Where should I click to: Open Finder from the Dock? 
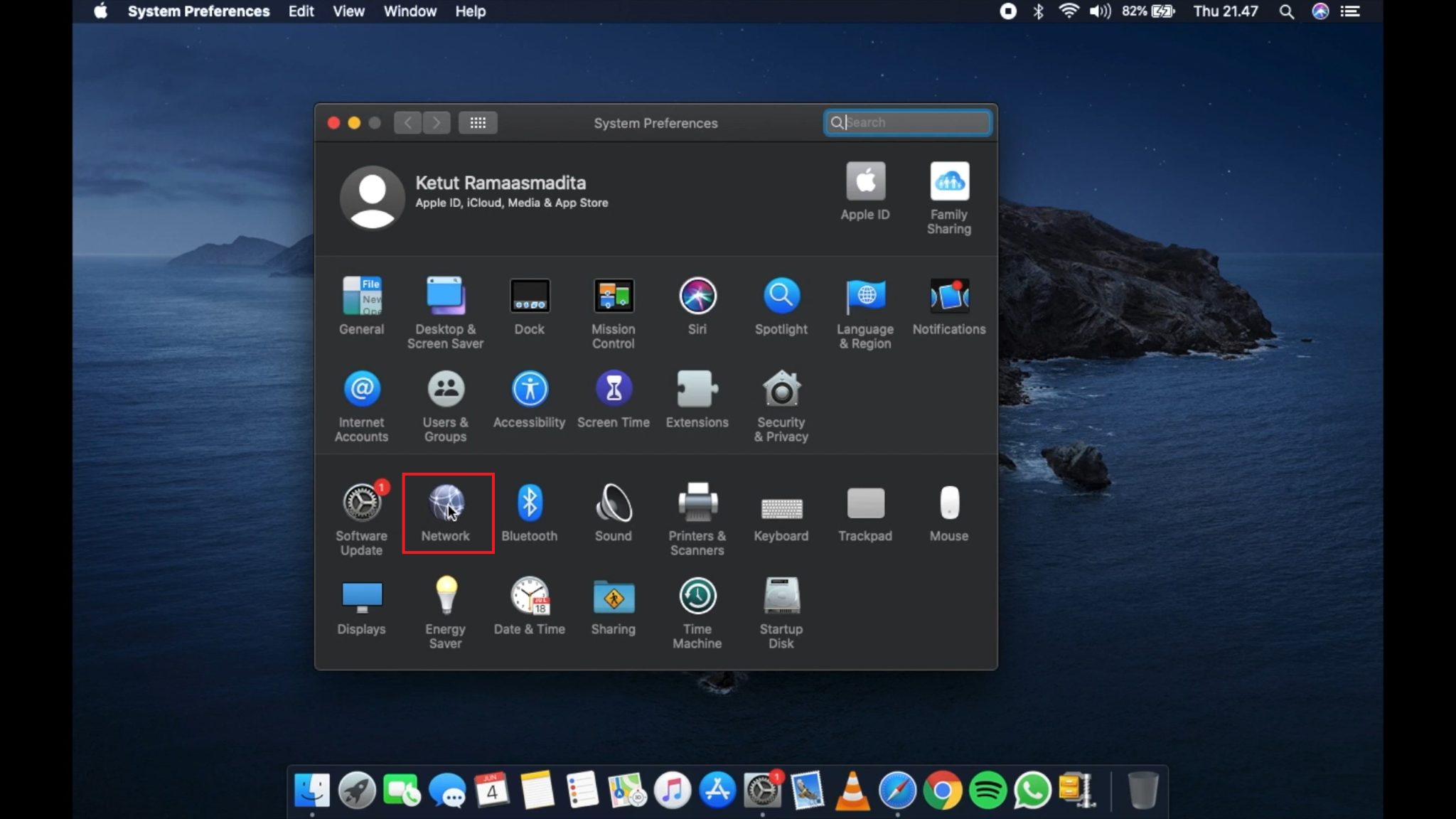click(312, 790)
